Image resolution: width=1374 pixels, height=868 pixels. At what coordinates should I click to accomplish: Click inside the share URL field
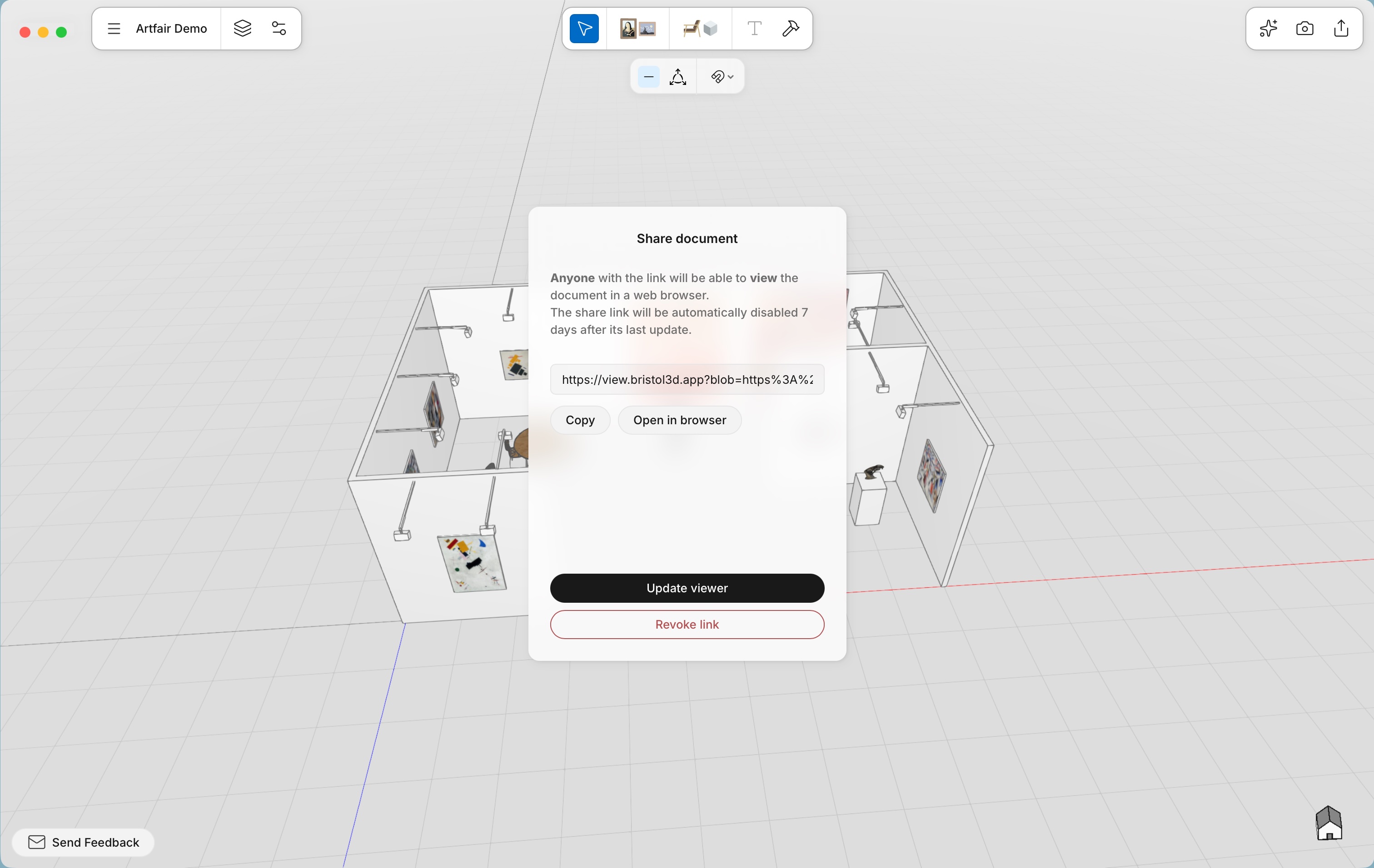point(687,379)
